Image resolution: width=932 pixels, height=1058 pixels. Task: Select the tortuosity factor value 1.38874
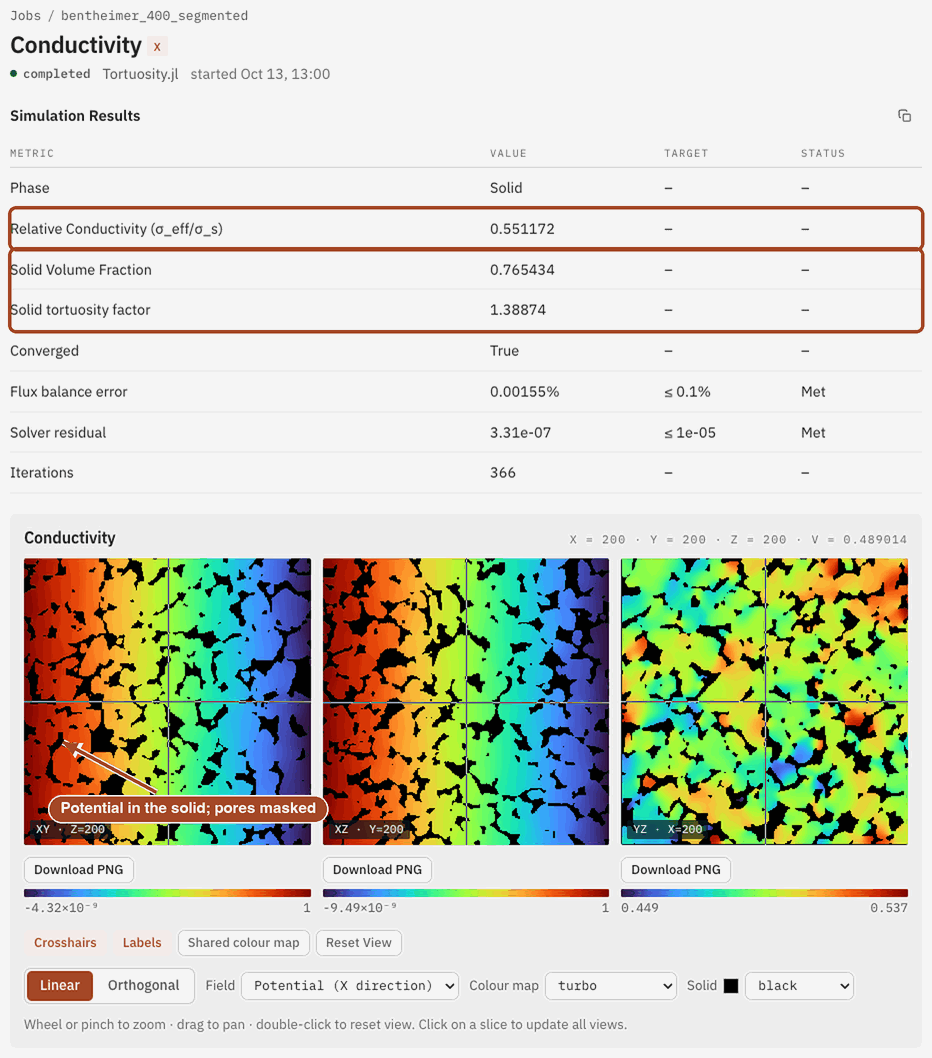pos(518,310)
